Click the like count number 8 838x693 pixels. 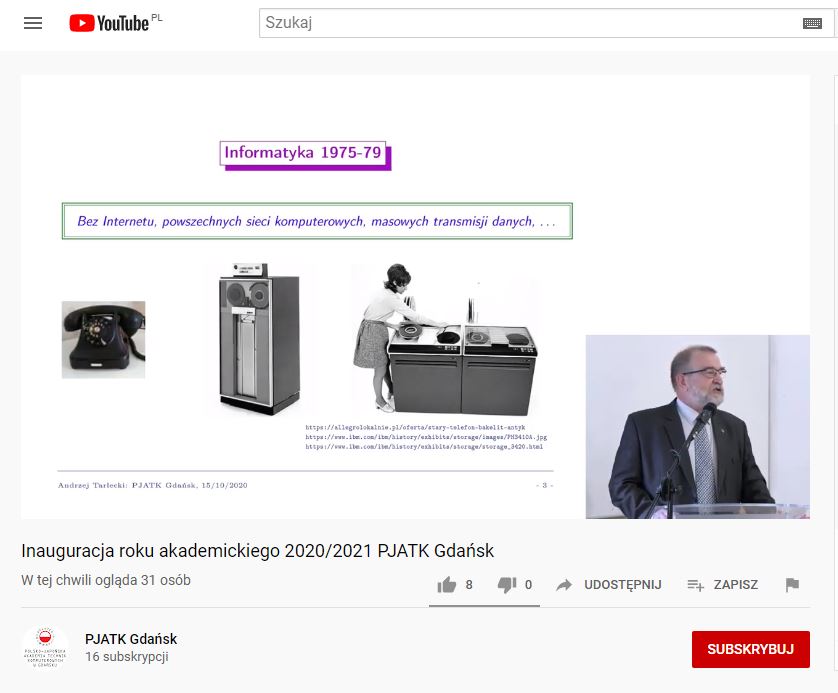pyautogui.click(x=469, y=585)
